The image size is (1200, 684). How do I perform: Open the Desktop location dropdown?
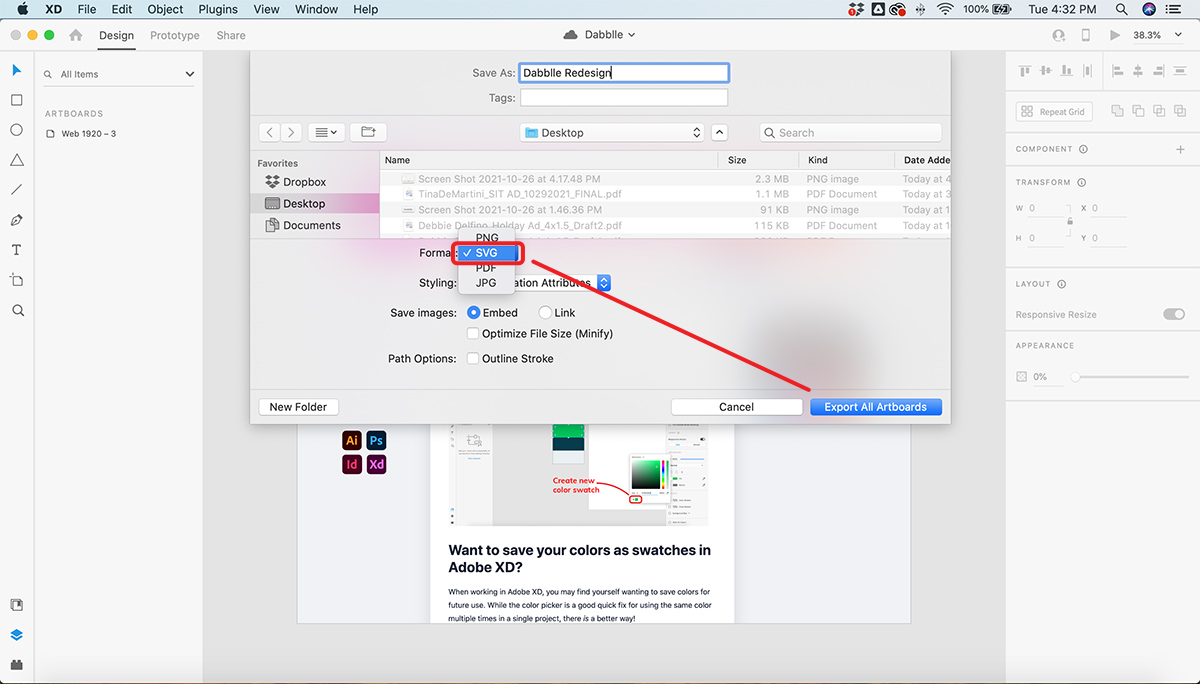(x=613, y=132)
